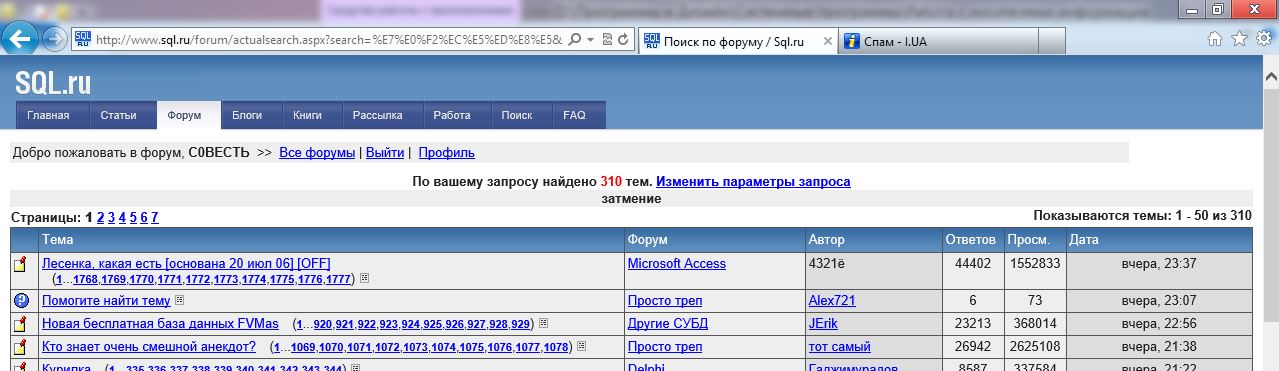Click the SQL.ru site favicon in address bar
The width and height of the screenshot is (1279, 371).
click(83, 40)
